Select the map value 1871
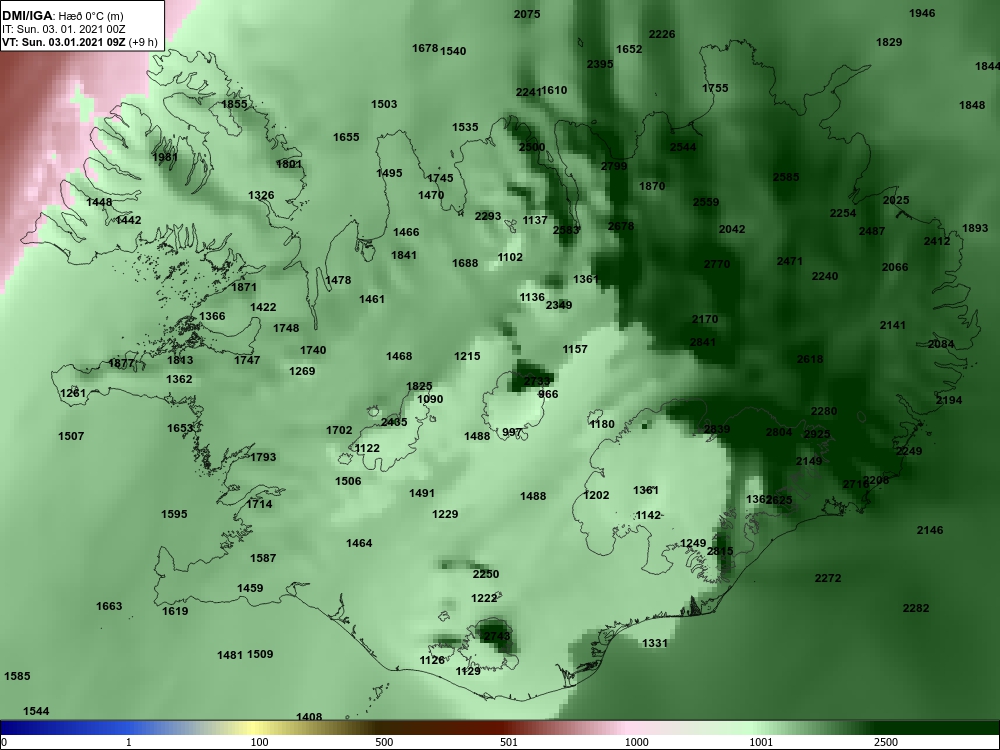This screenshot has width=1000, height=750. 244,287
